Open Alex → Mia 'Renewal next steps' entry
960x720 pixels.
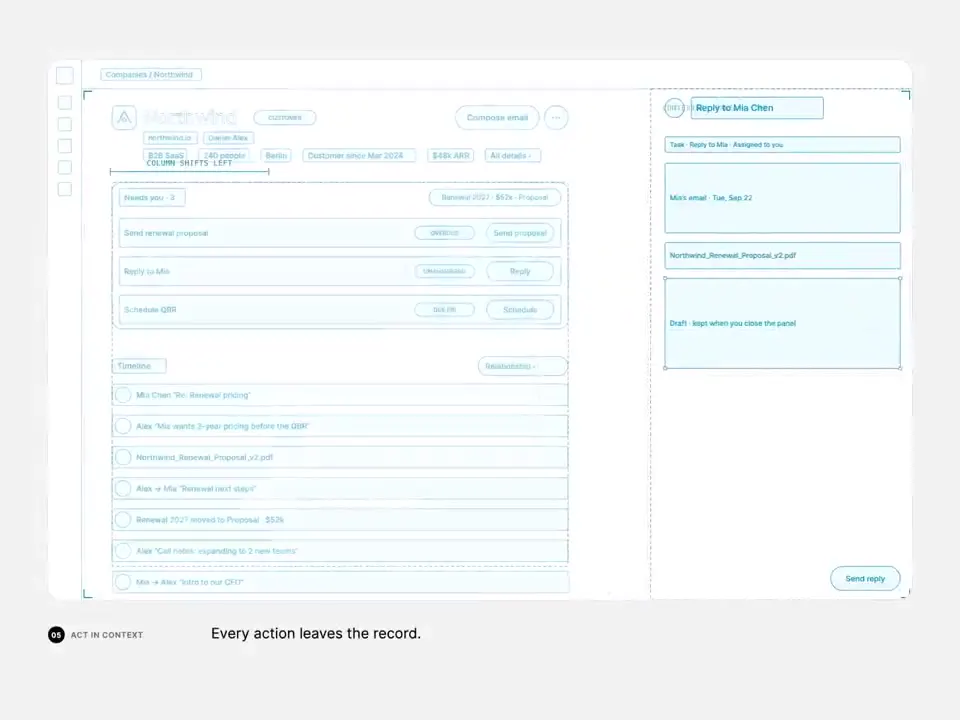340,489
